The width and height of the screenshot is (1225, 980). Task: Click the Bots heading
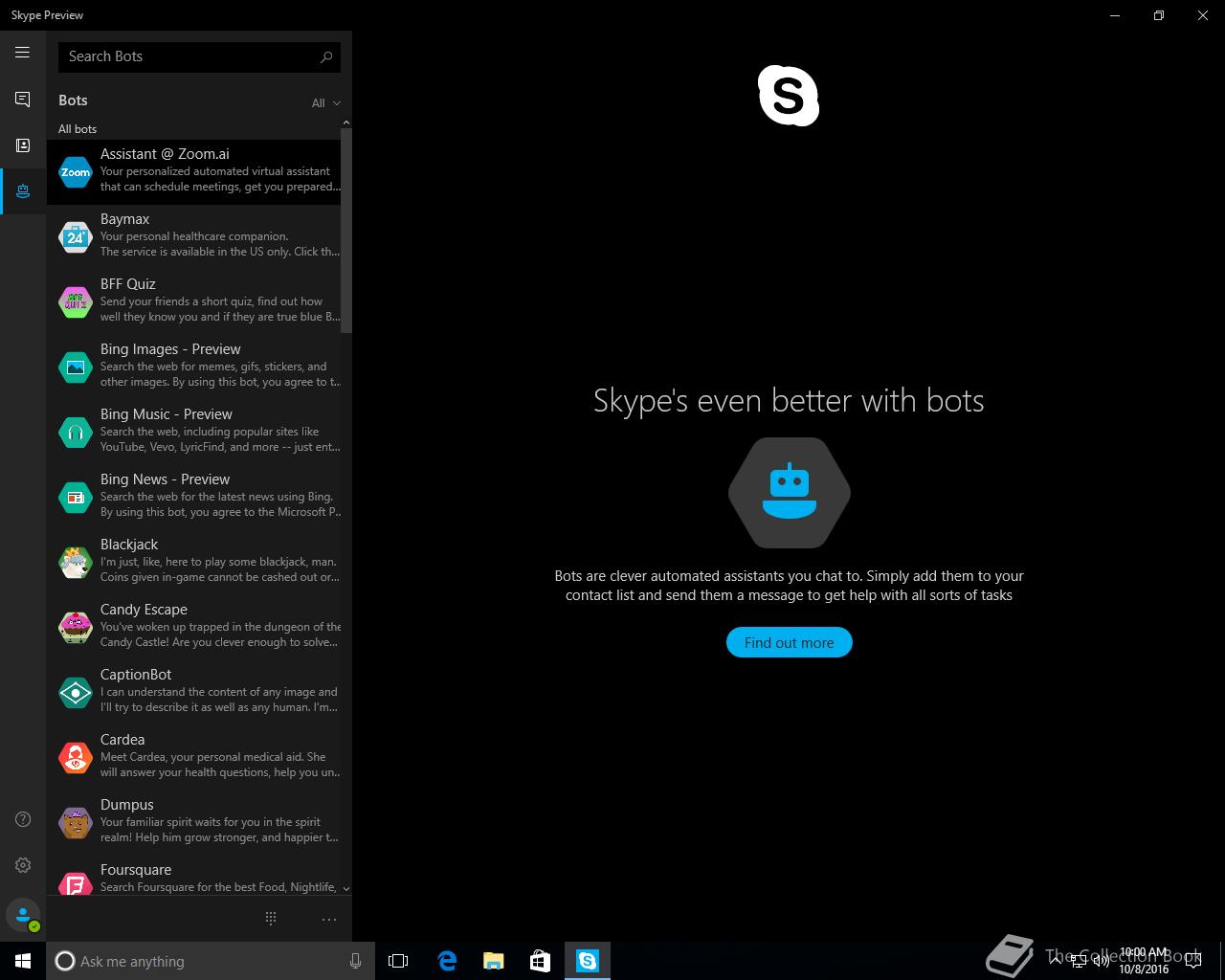pos(73,100)
